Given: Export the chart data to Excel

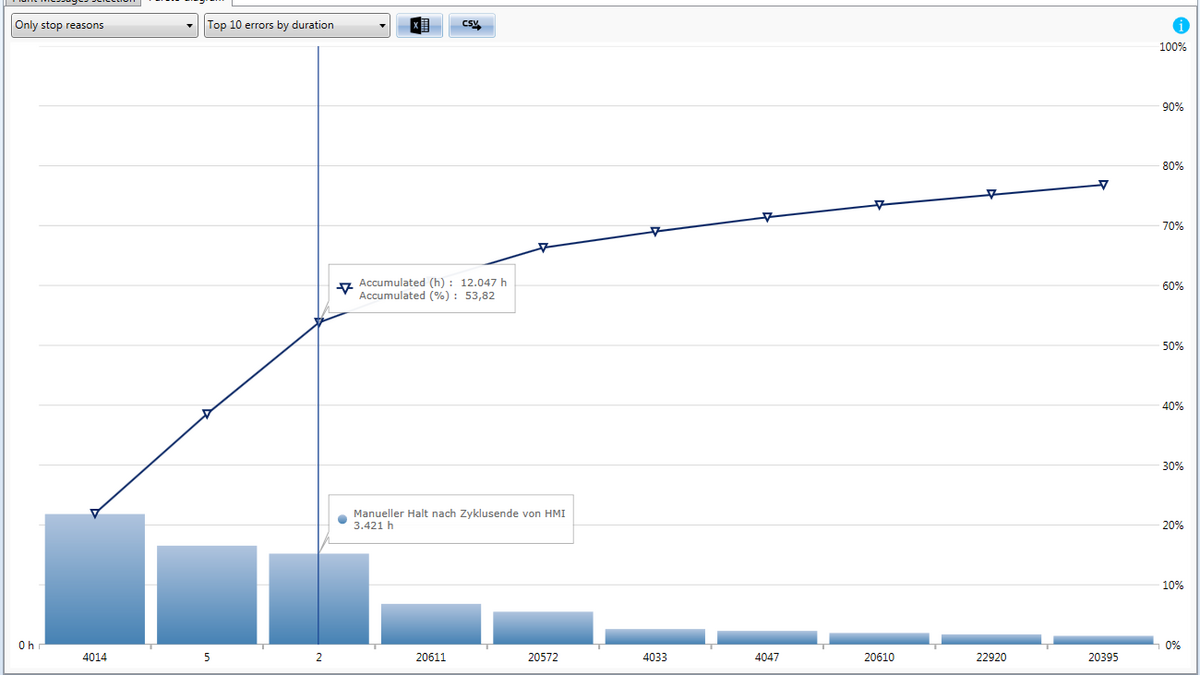Looking at the screenshot, I should (x=420, y=26).
